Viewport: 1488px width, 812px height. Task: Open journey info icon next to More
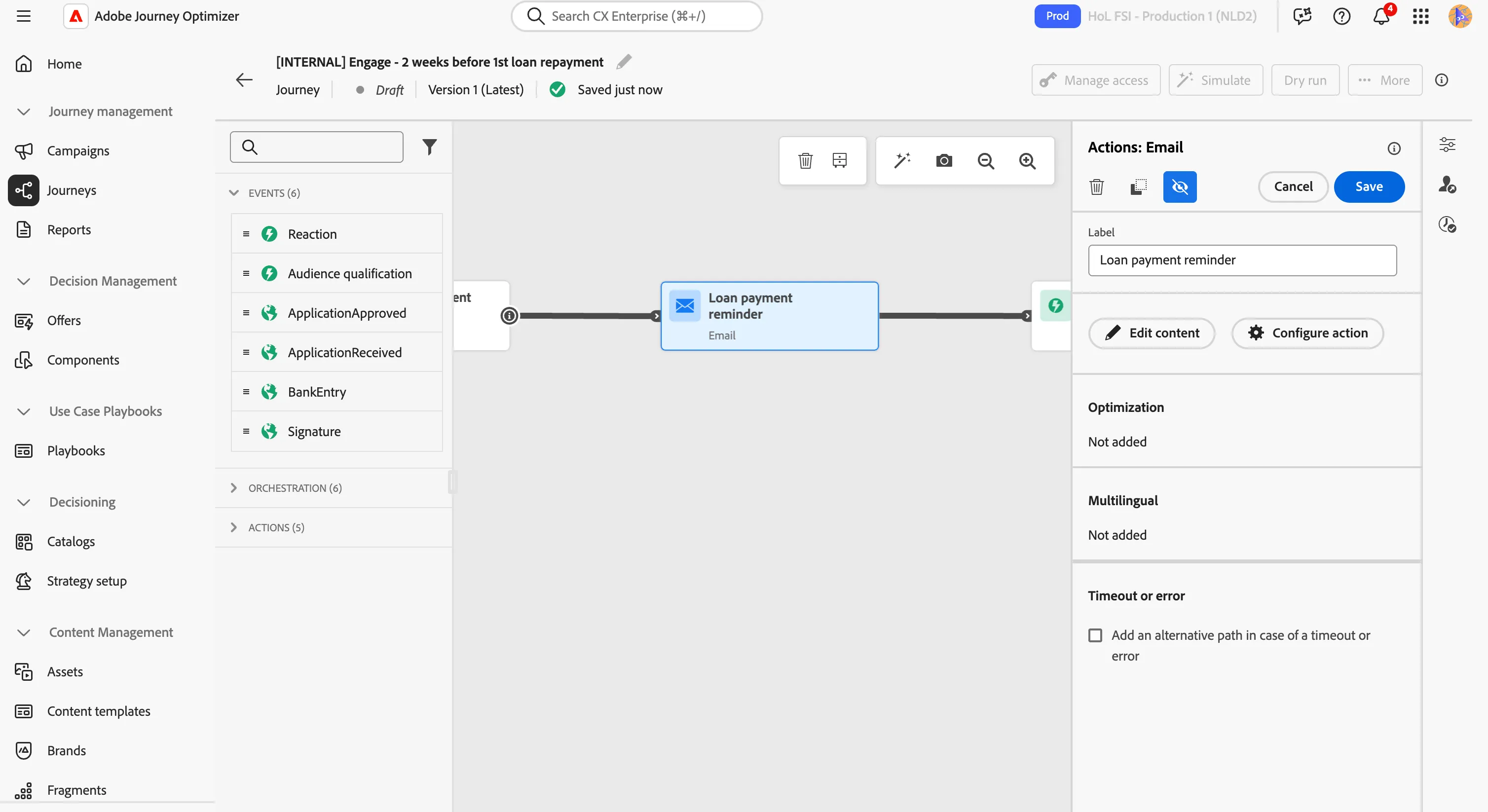(1441, 80)
